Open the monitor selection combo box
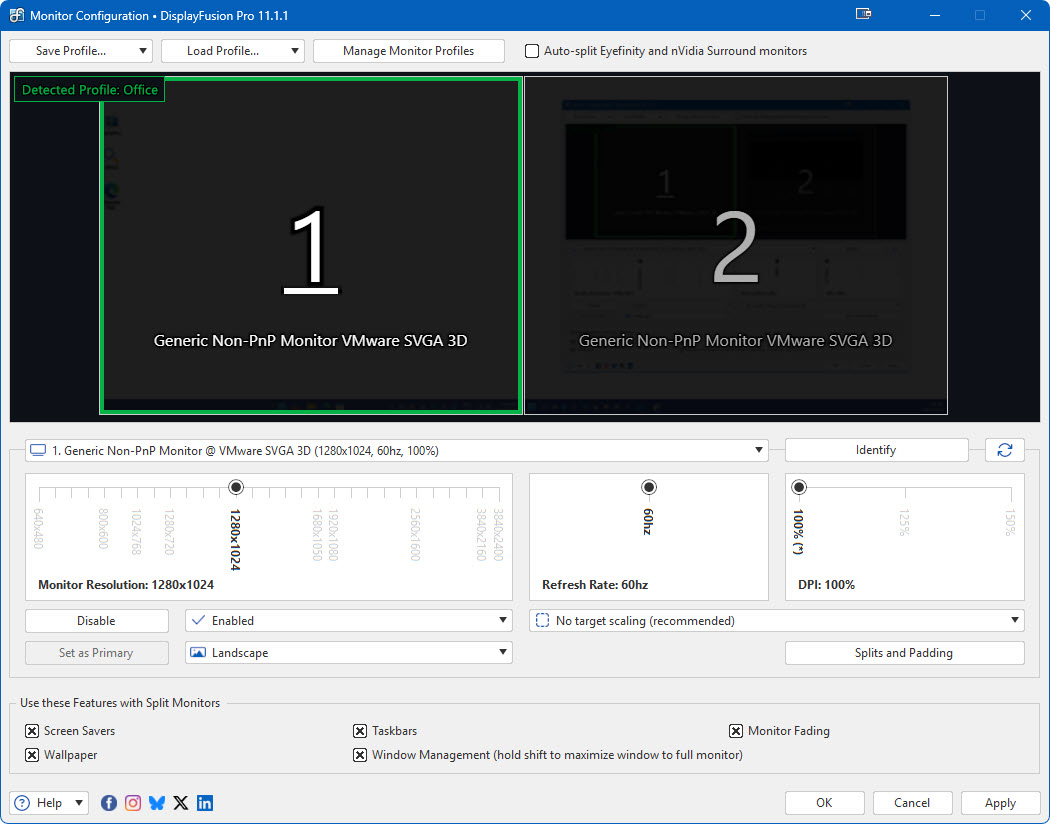1050x824 pixels. tap(396, 451)
